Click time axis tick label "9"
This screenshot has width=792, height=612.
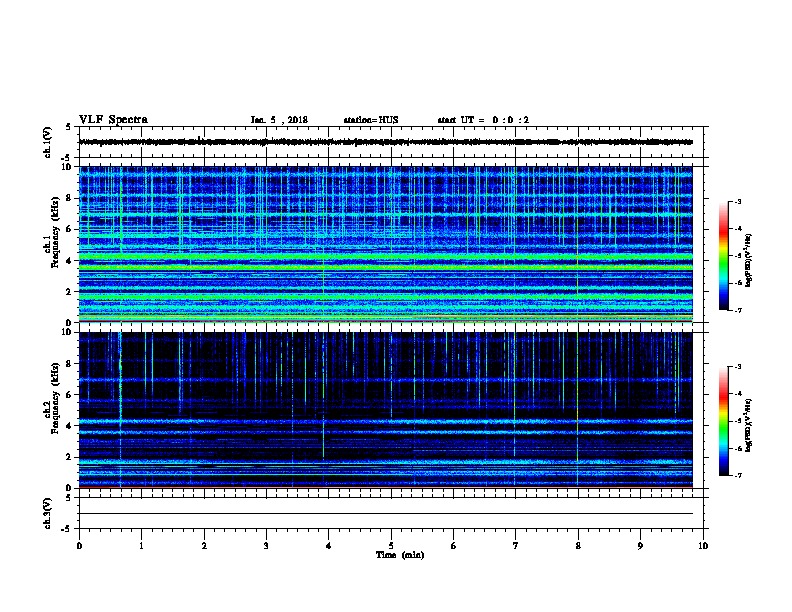[x=640, y=545]
